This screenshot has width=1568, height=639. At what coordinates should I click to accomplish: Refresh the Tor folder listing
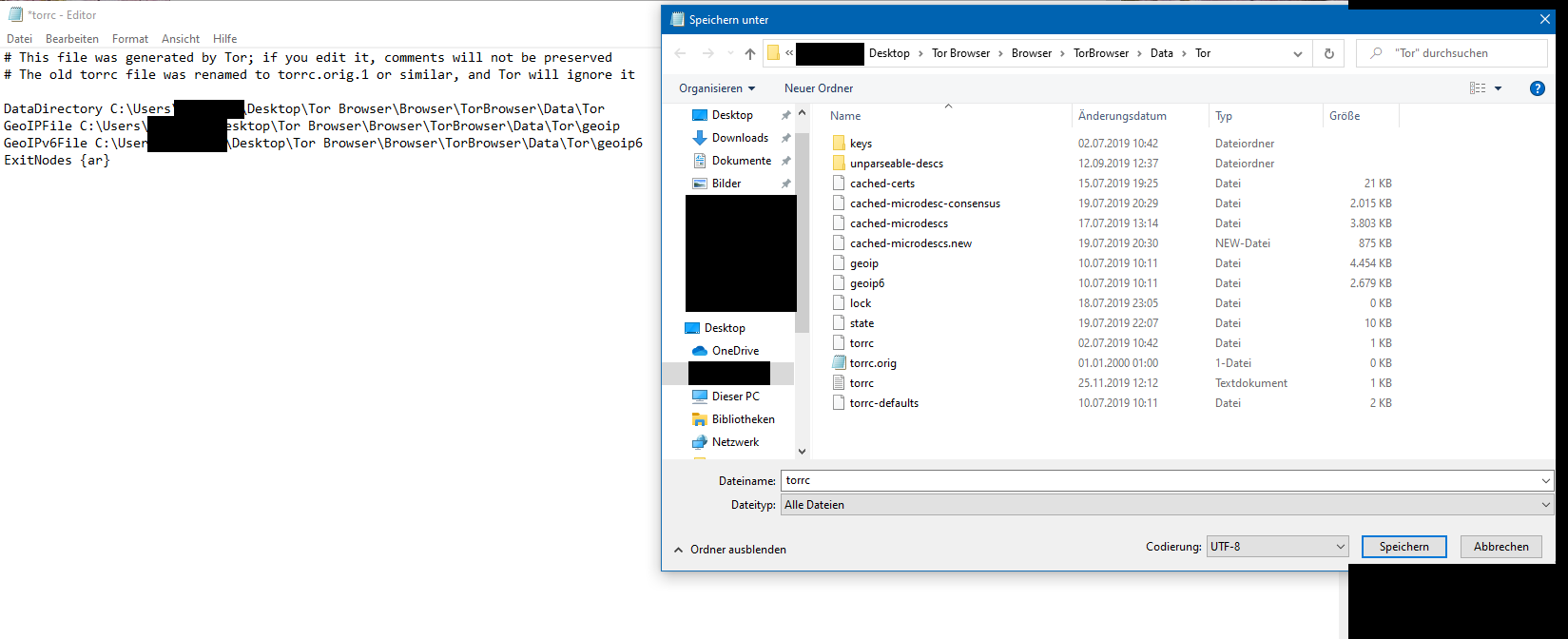click(x=1328, y=53)
